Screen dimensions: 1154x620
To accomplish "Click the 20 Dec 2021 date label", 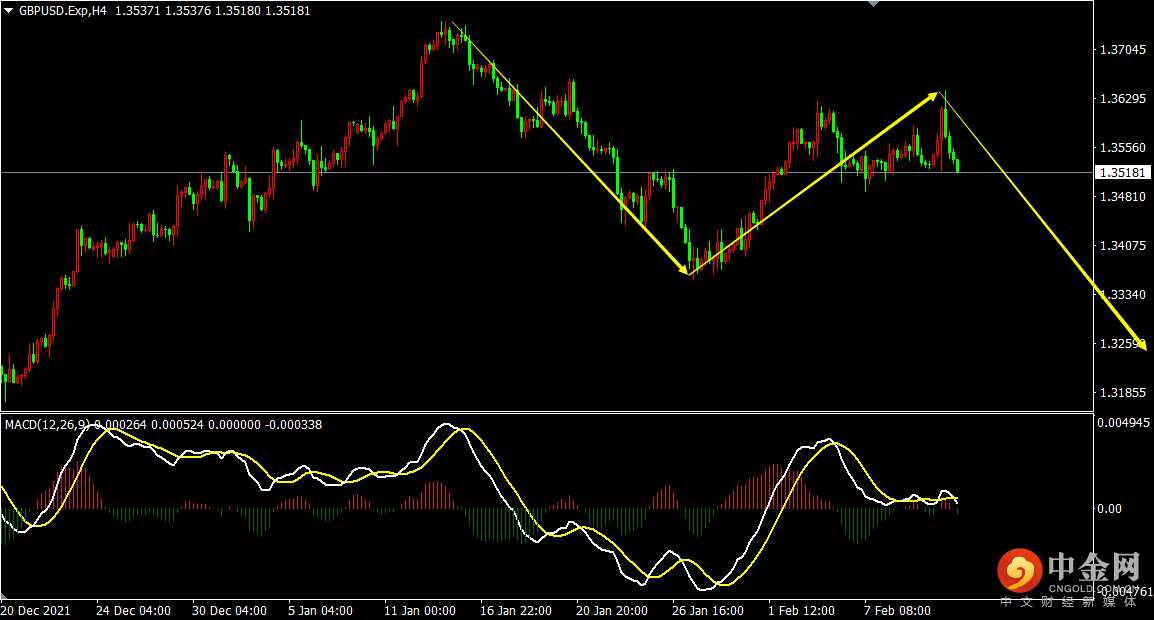I will 35,610.
